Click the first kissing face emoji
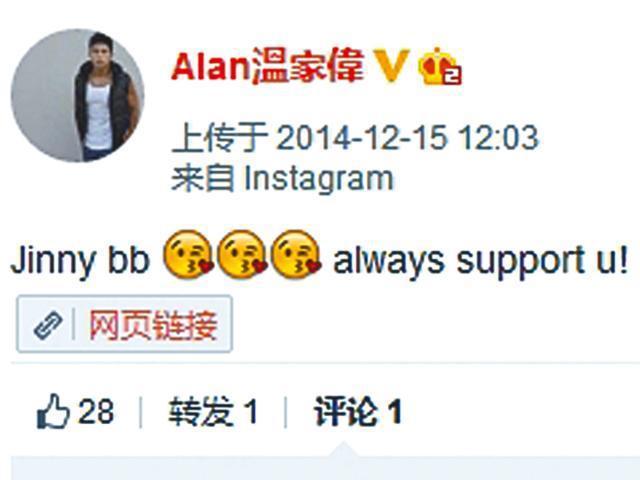The width and height of the screenshot is (640, 480). pyautogui.click(x=188, y=254)
